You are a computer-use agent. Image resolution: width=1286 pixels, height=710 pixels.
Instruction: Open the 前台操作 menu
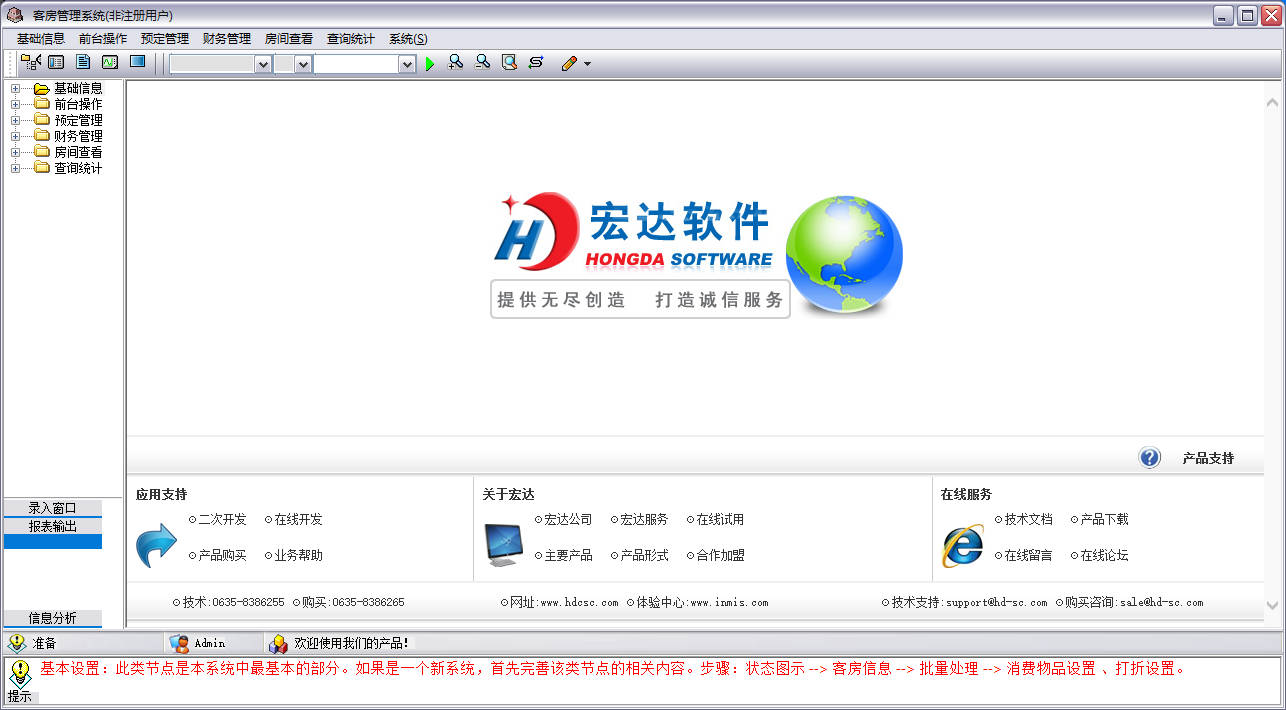[103, 39]
